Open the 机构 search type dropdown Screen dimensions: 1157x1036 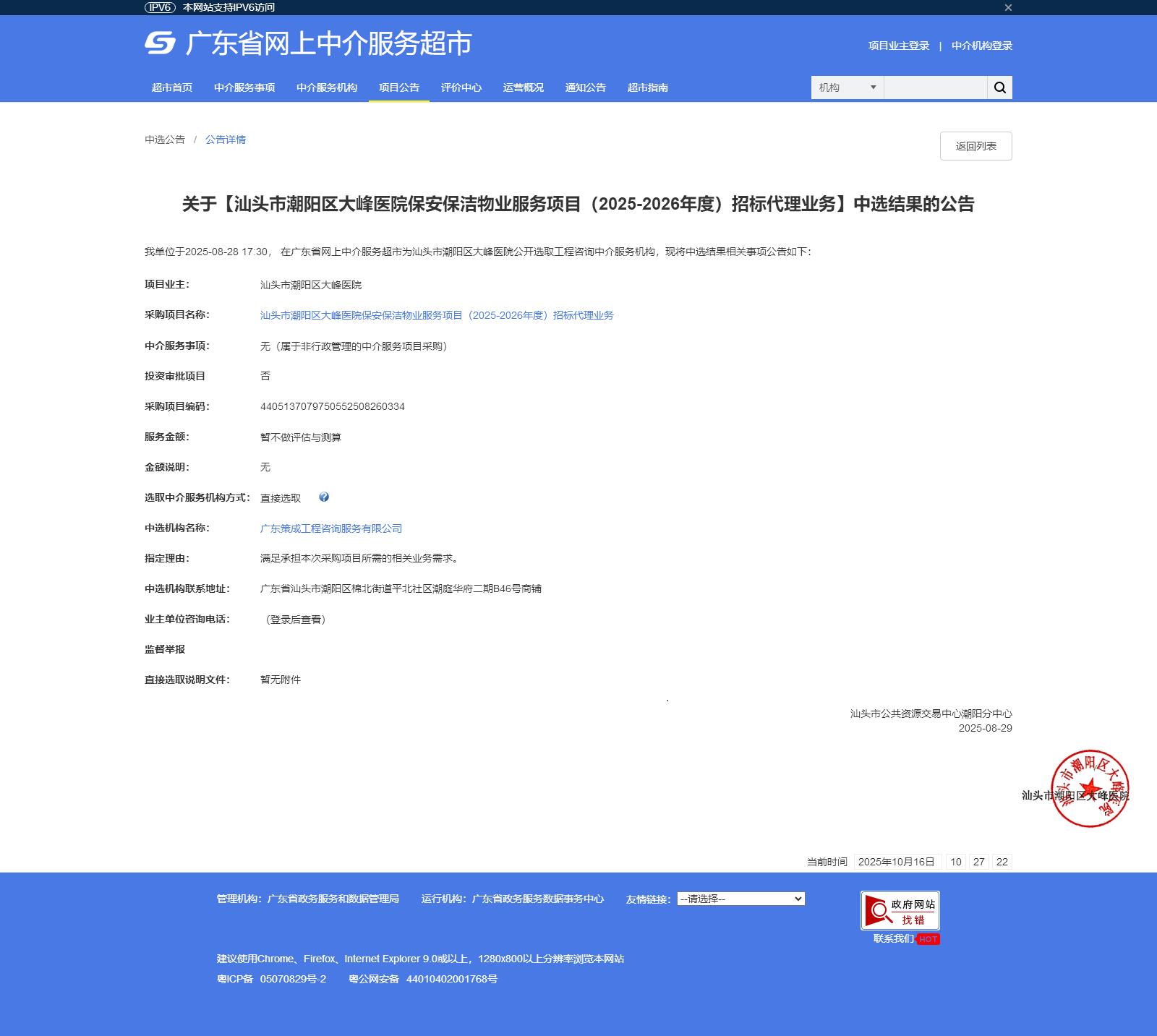tap(847, 87)
